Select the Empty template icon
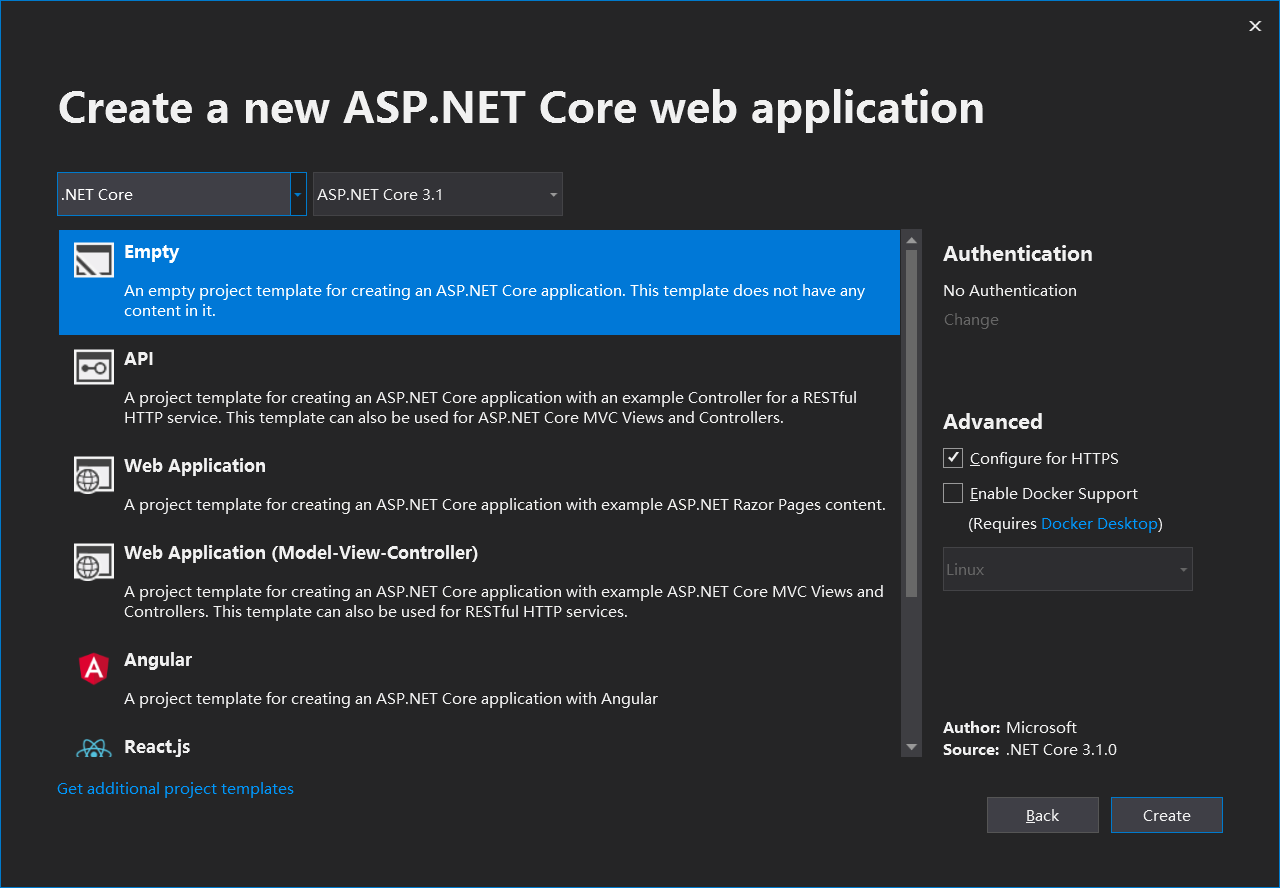 (x=94, y=261)
